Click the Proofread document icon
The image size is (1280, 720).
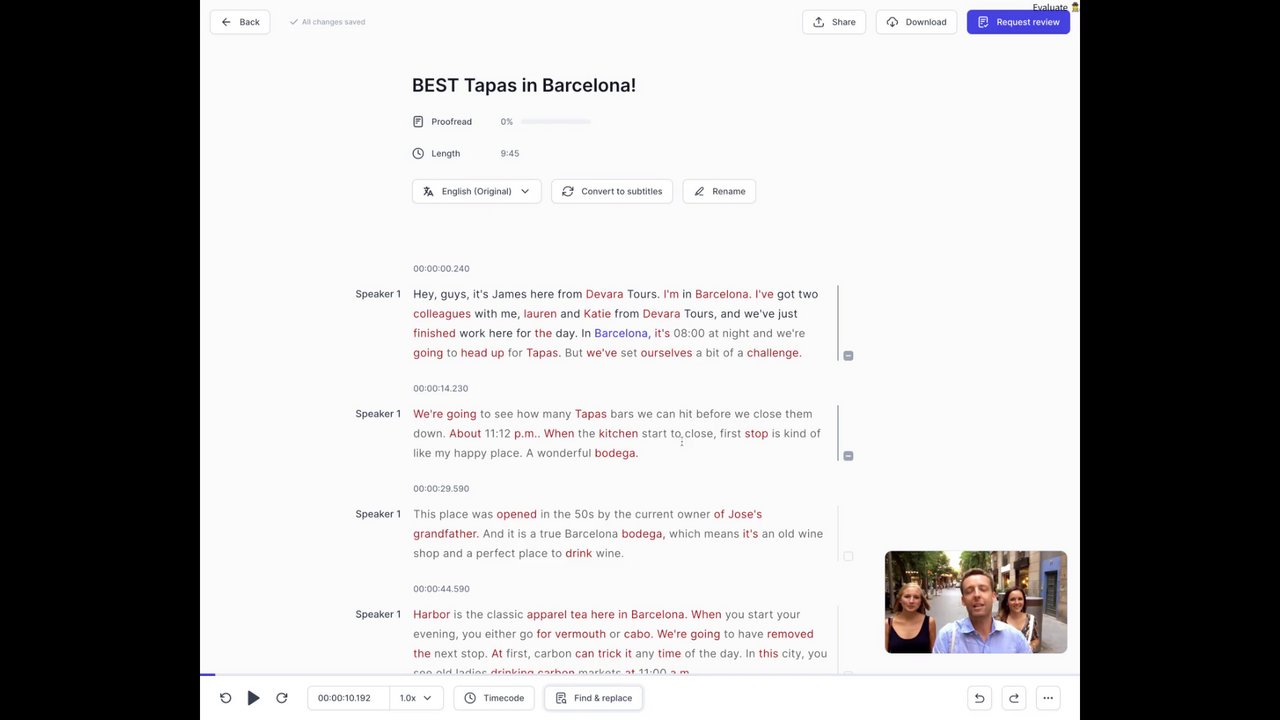[418, 122]
